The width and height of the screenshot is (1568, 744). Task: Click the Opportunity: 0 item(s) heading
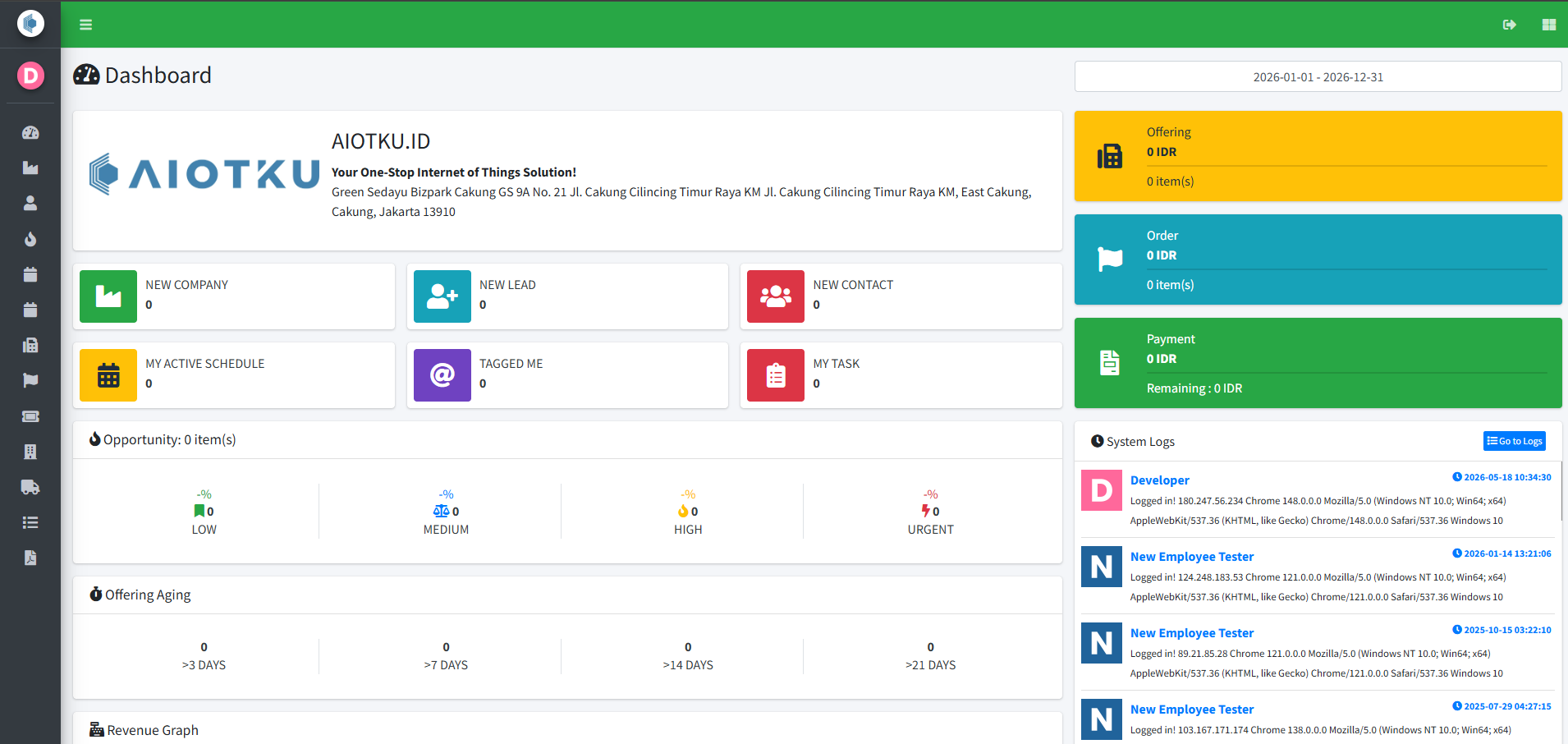click(x=163, y=439)
